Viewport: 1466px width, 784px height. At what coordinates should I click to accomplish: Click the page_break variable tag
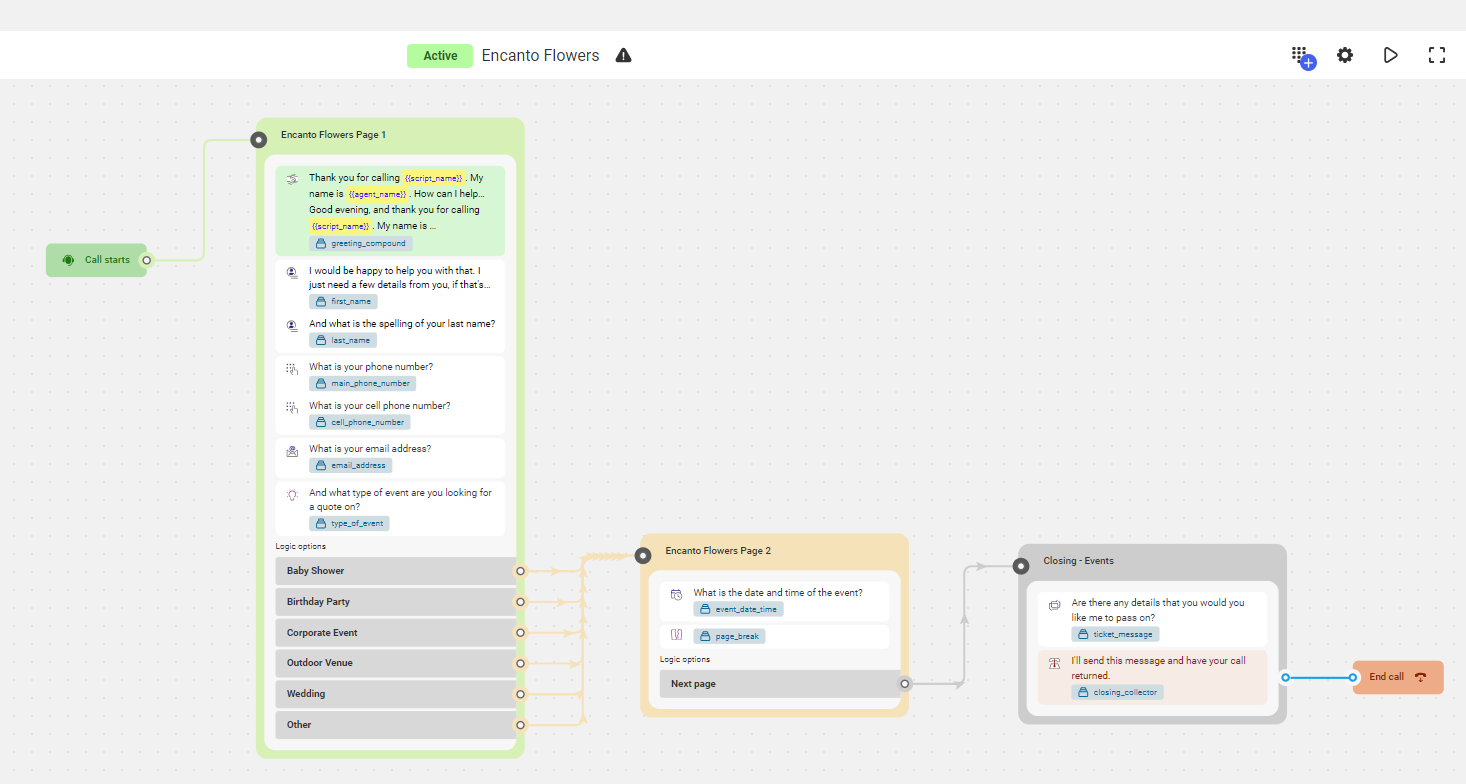pyautogui.click(x=730, y=636)
